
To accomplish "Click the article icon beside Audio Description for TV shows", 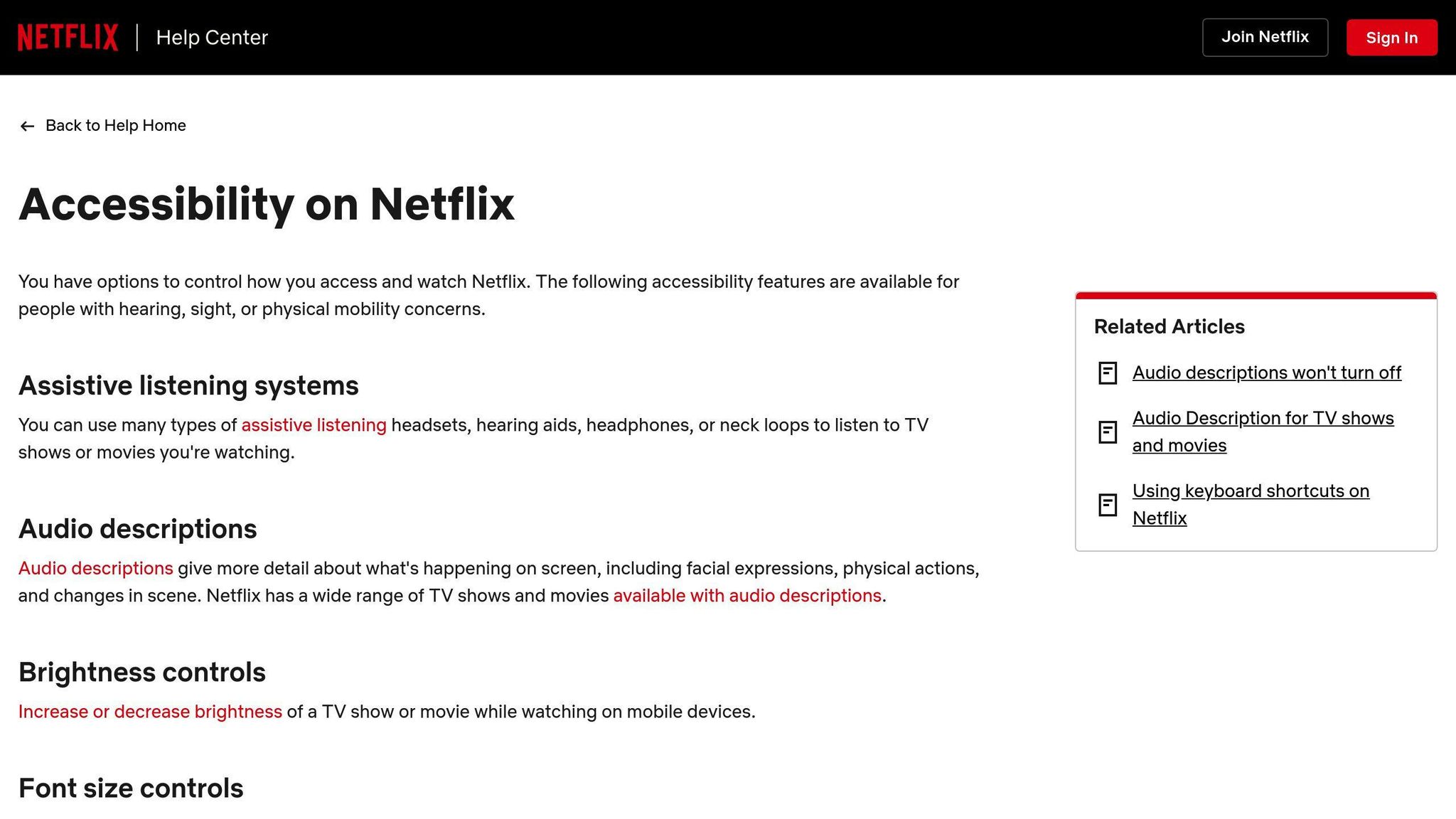I will pos(1108,432).
